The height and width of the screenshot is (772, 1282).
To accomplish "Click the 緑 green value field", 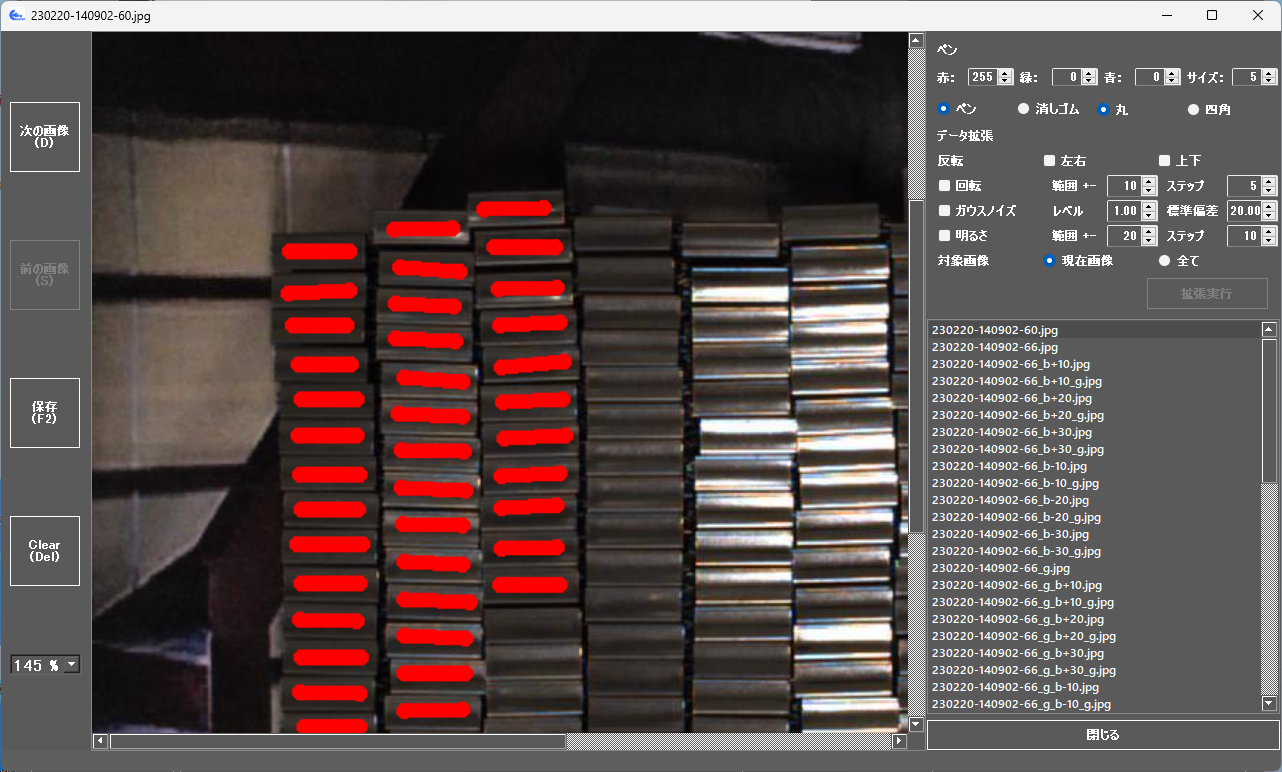I will (x=1066, y=76).
